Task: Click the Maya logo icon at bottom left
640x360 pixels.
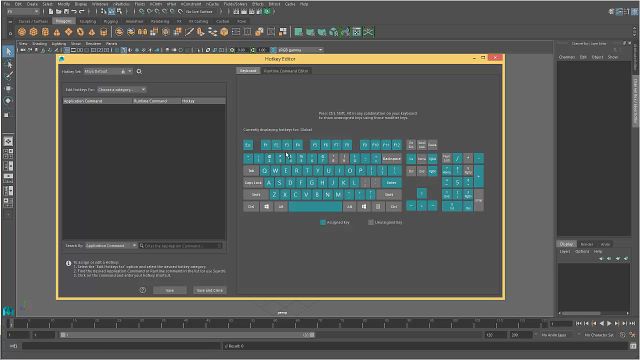Action: click(x=8, y=311)
